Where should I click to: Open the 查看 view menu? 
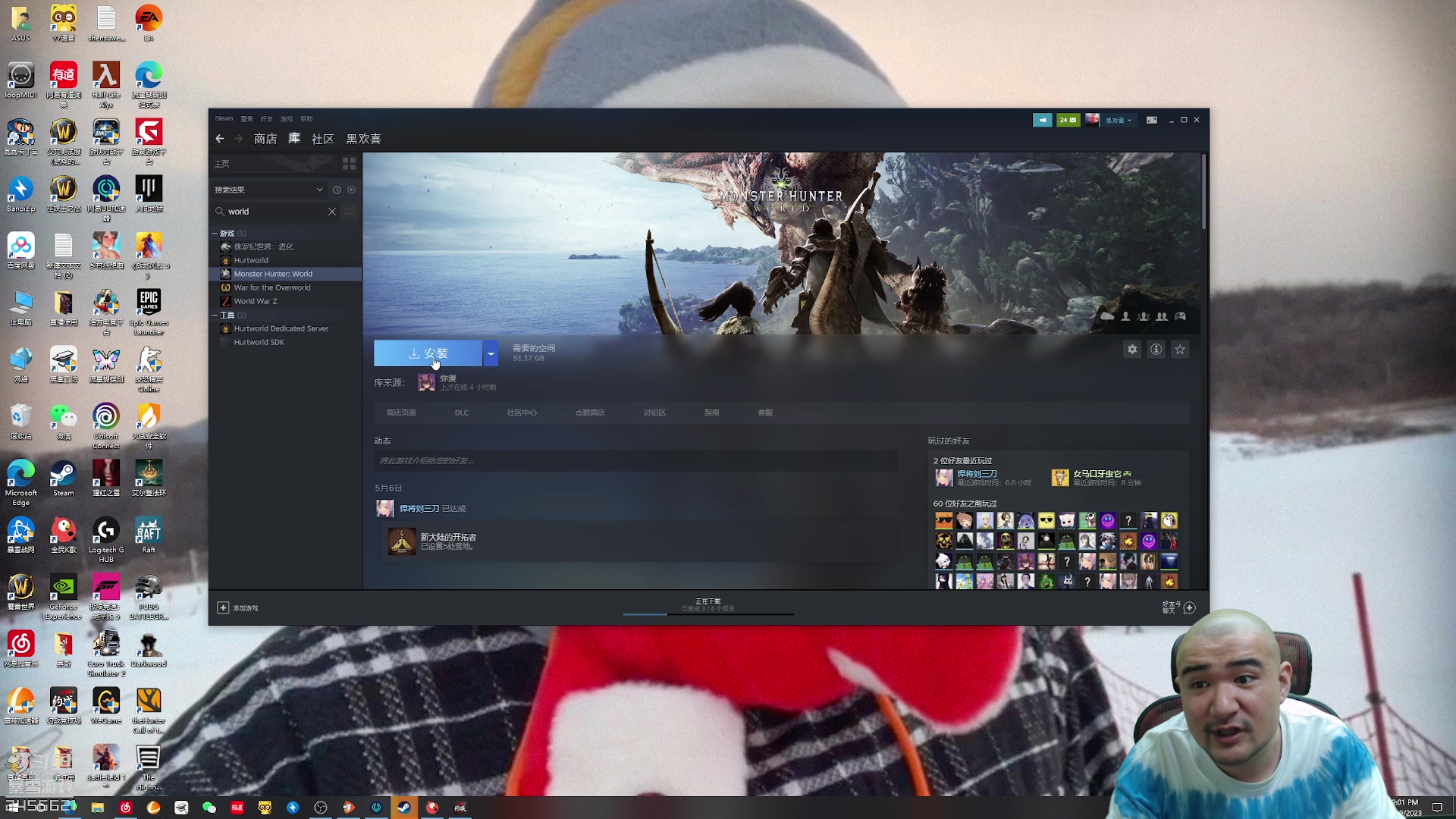pos(246,119)
